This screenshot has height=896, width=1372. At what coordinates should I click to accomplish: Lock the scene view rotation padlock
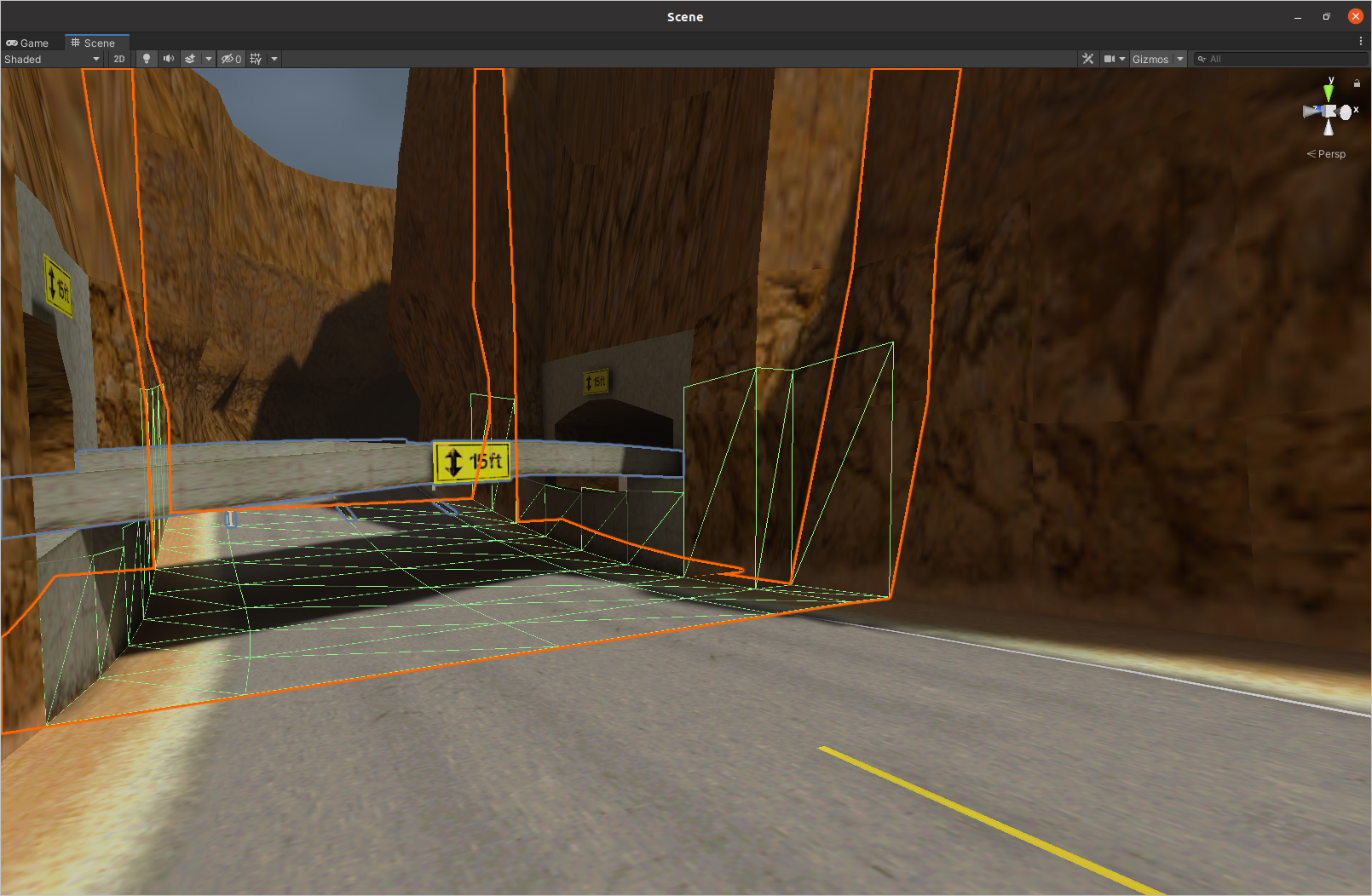pyautogui.click(x=1357, y=83)
